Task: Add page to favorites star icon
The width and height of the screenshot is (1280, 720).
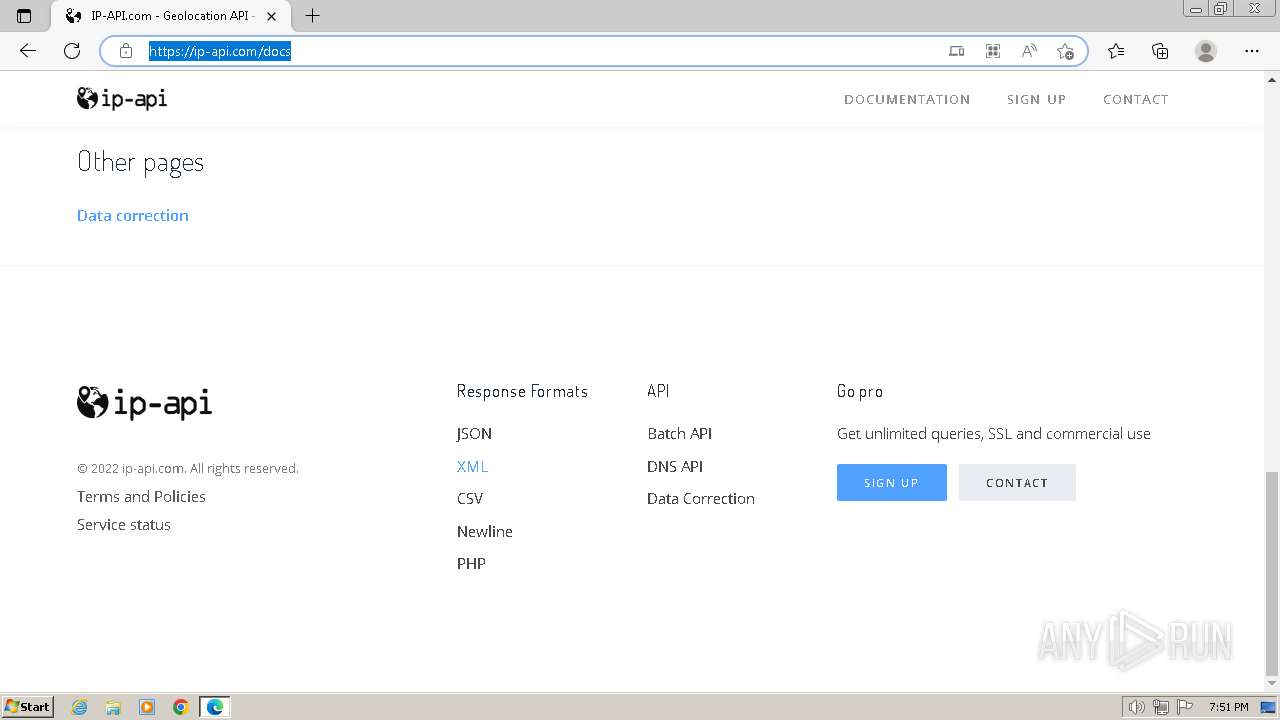Action: (x=1065, y=51)
